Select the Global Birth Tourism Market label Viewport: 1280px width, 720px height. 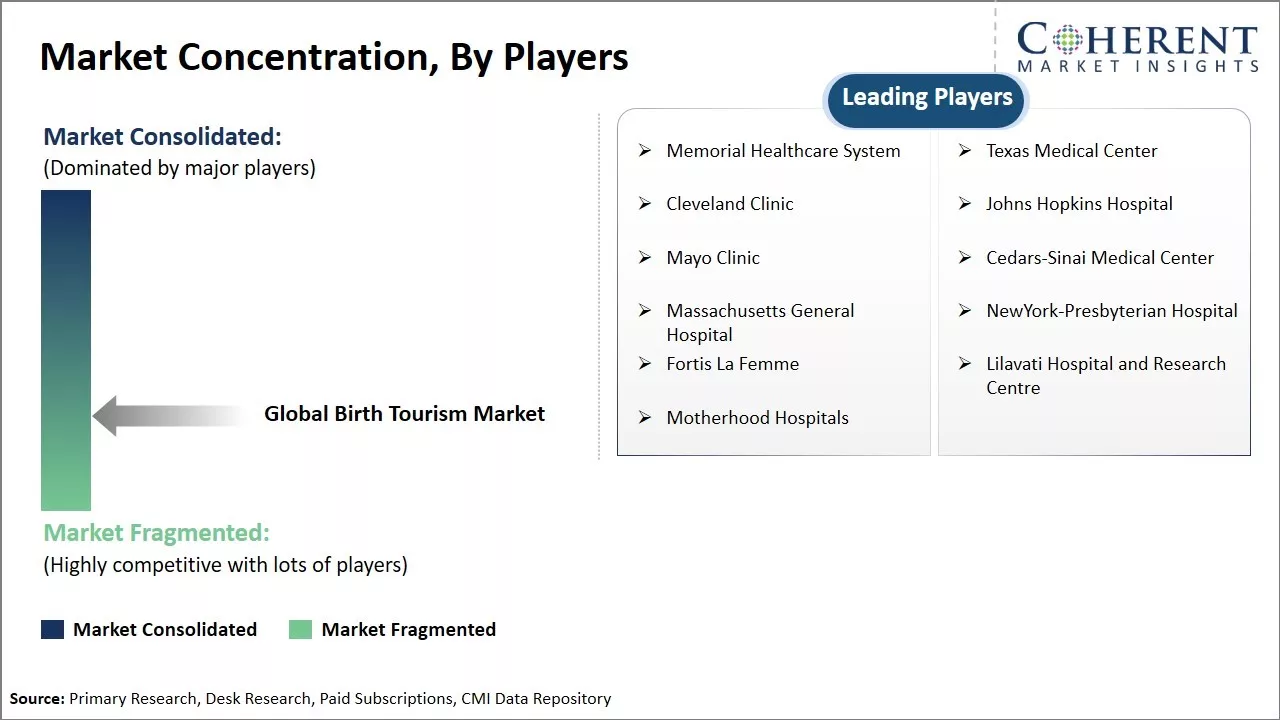[x=404, y=414]
